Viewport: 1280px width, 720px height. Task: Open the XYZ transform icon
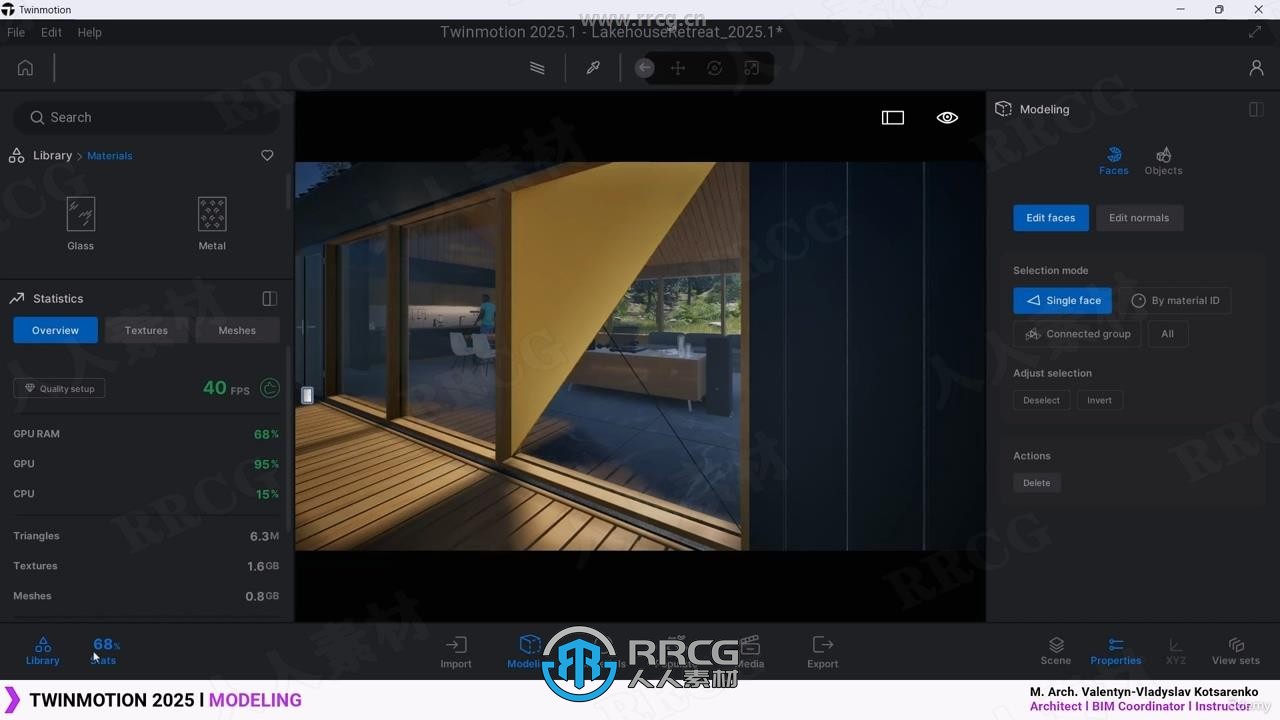[1176, 651]
